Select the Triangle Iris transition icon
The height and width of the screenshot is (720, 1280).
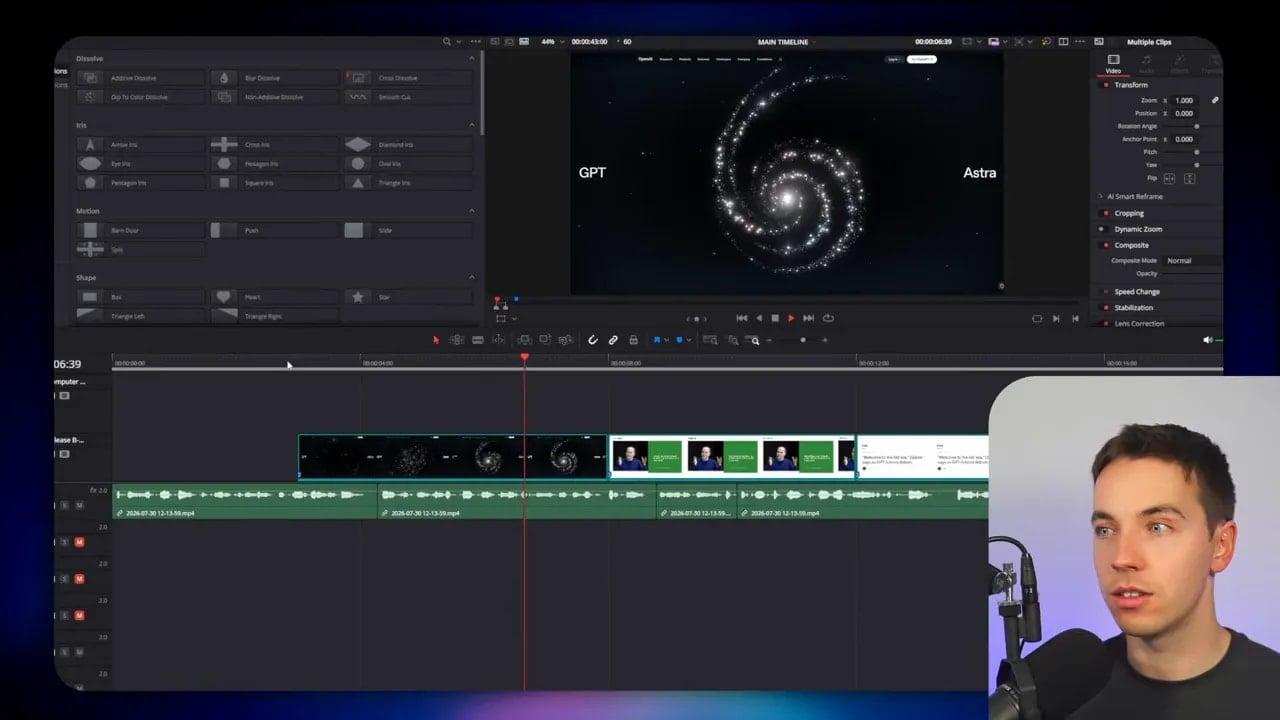click(358, 183)
